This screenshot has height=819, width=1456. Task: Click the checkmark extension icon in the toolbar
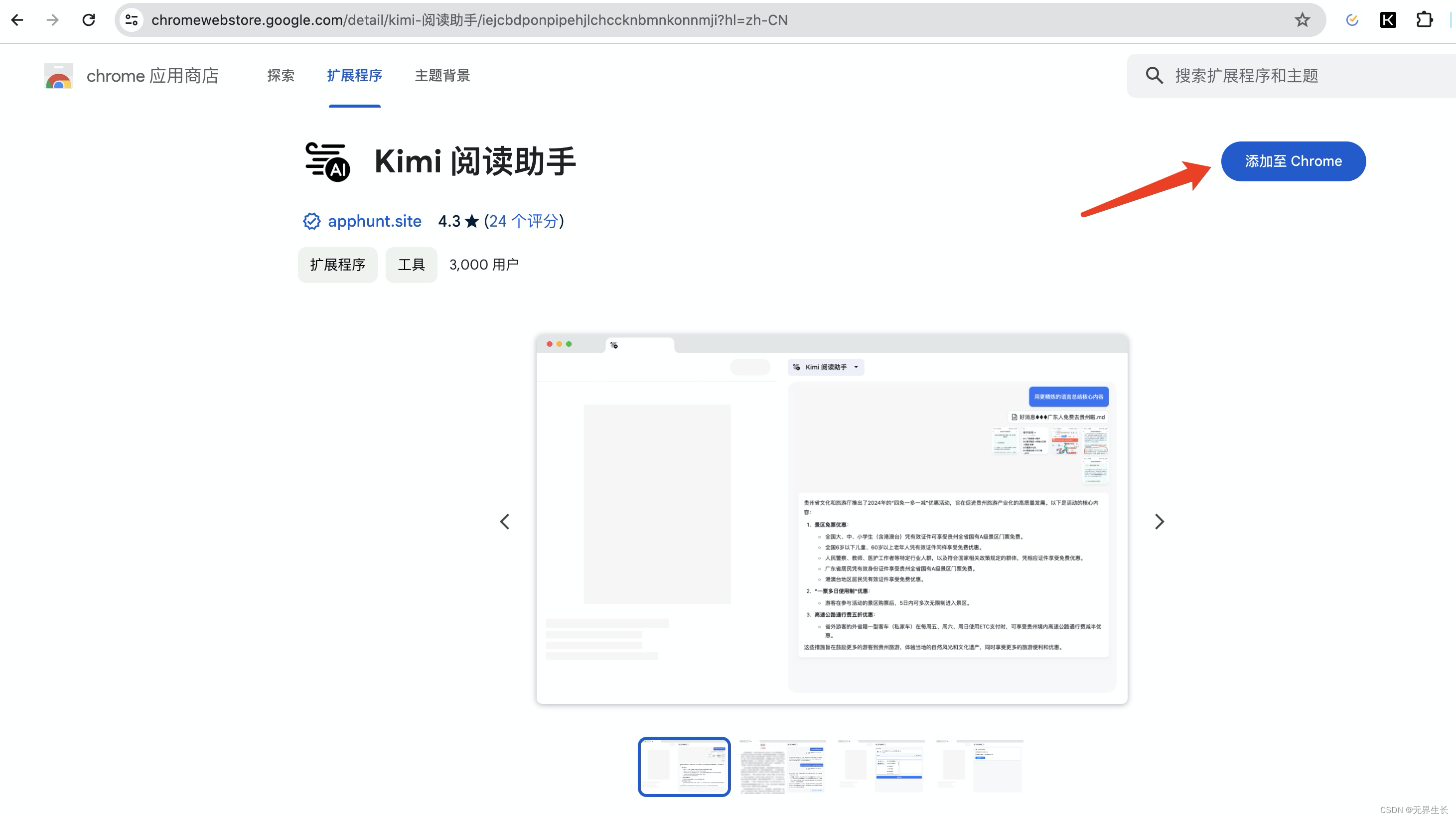pos(1352,20)
